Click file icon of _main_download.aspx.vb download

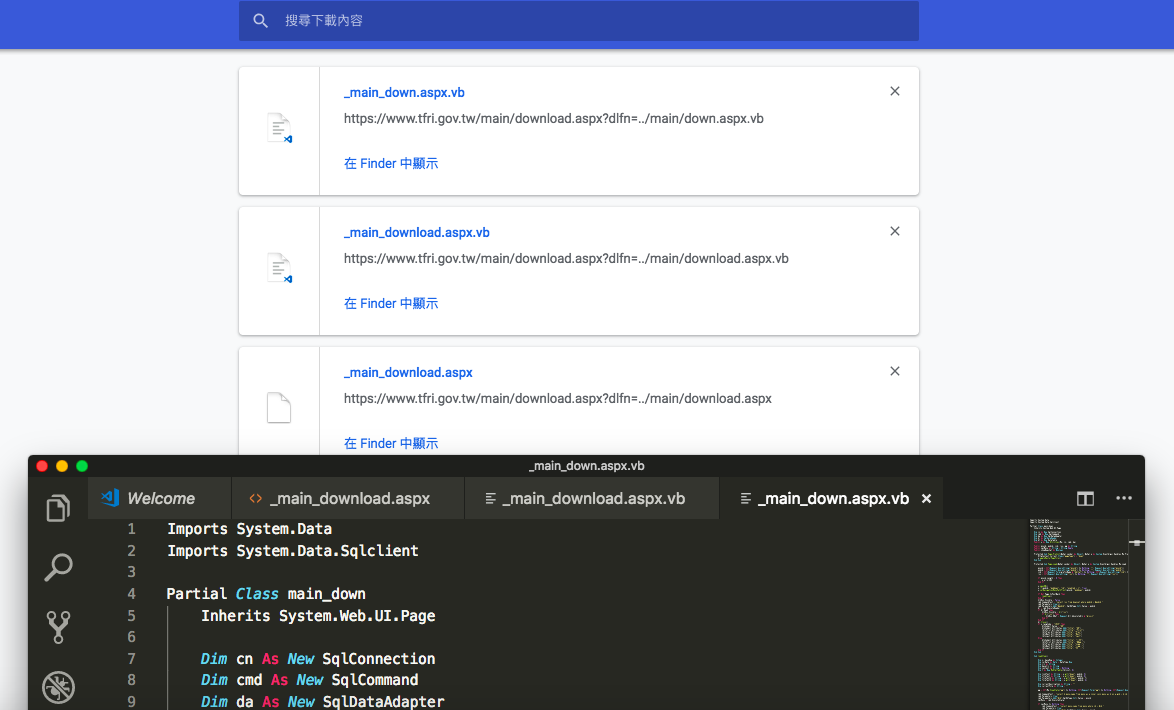pyautogui.click(x=279, y=268)
